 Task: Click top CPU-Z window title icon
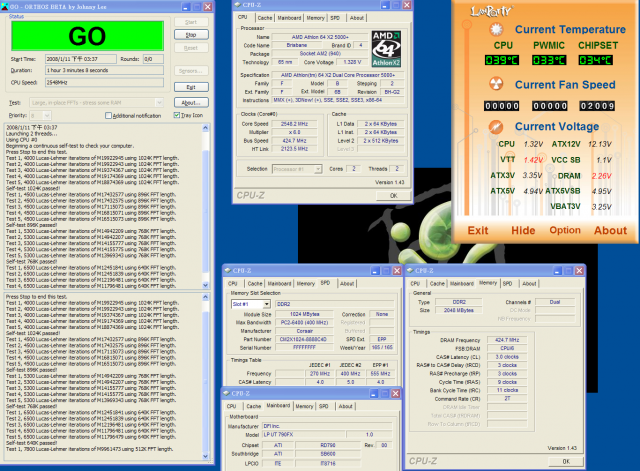[238, 5]
